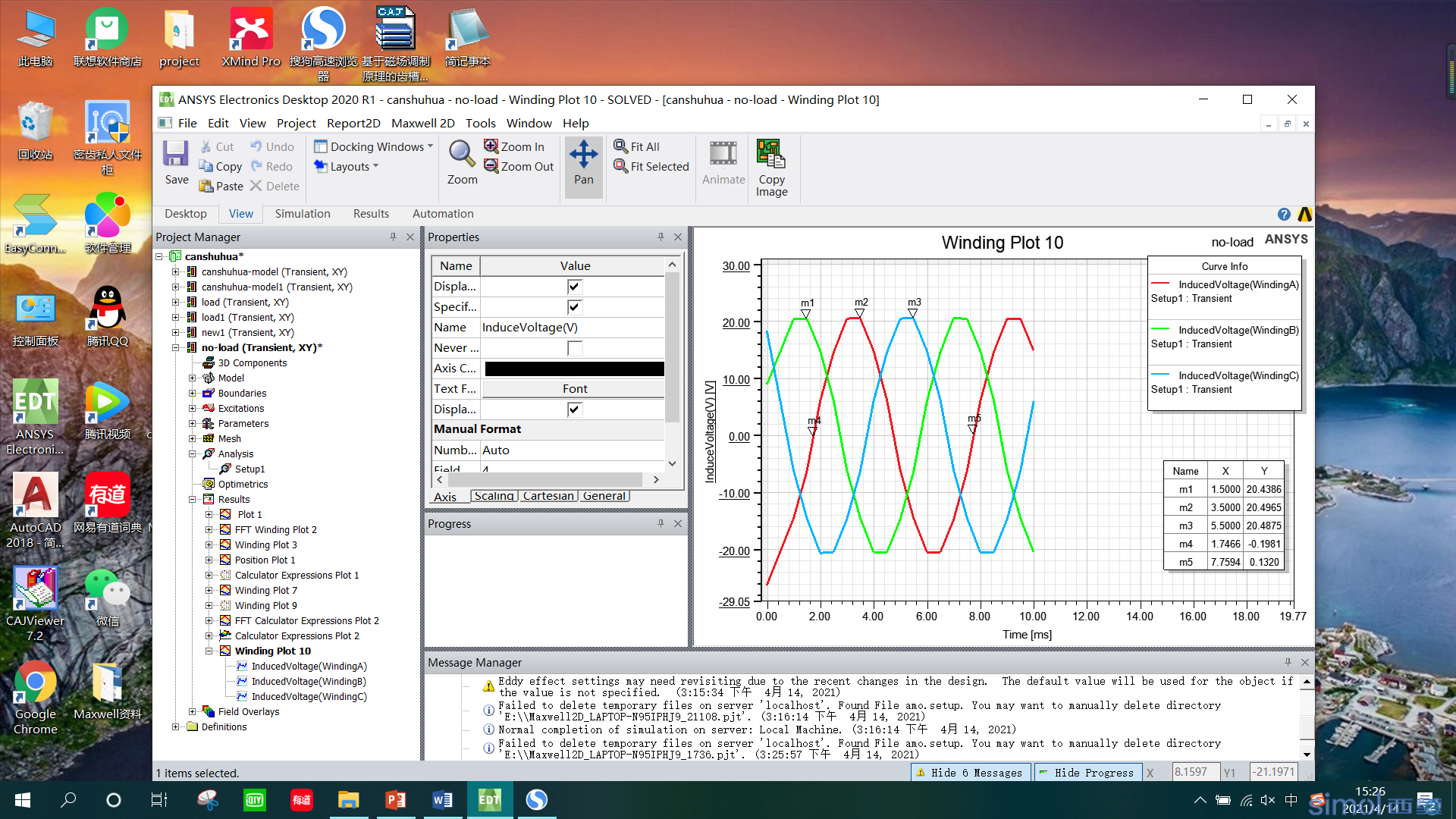Collapse the Winding Plot 10 node

pos(209,651)
